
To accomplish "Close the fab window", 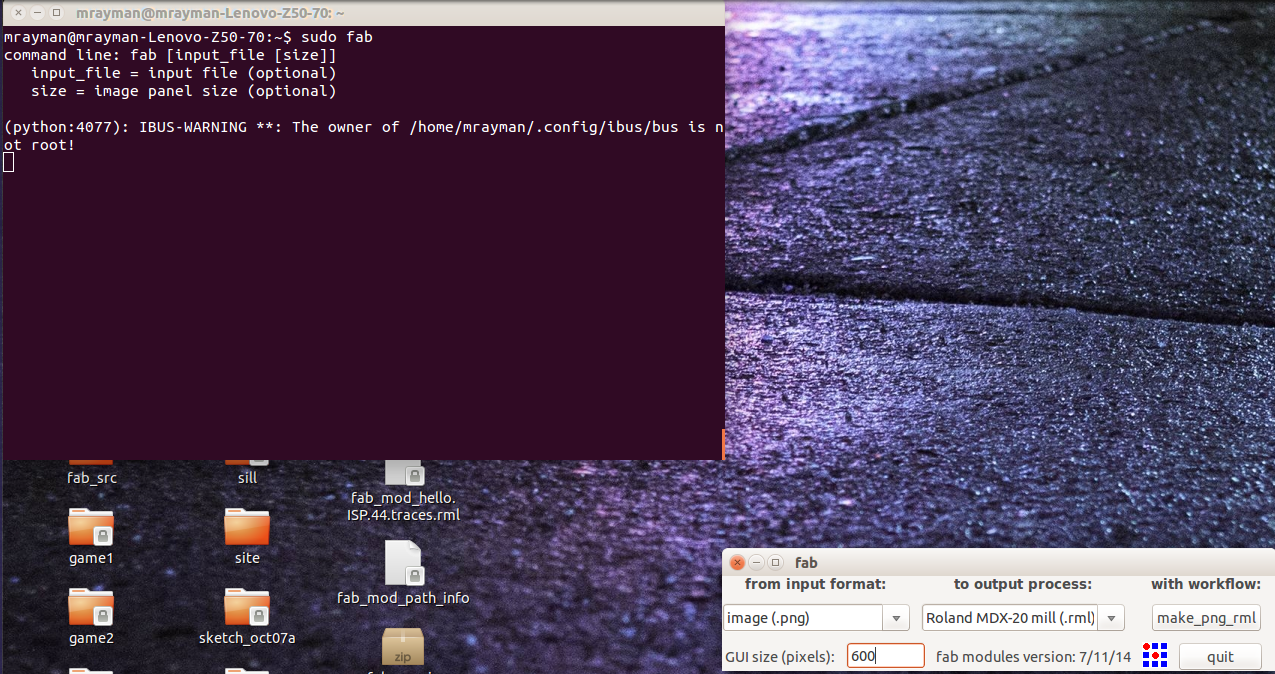I will (737, 563).
